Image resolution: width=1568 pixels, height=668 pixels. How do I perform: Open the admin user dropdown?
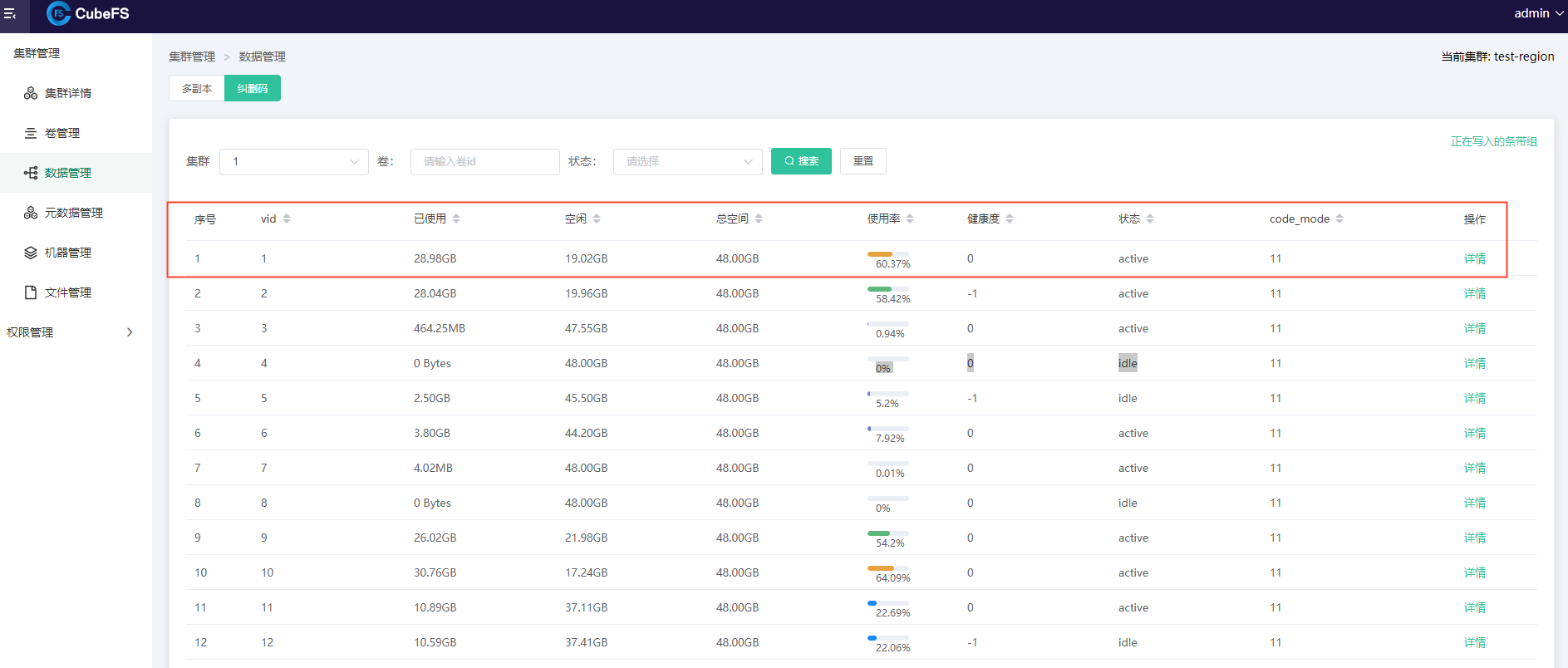tap(1538, 13)
